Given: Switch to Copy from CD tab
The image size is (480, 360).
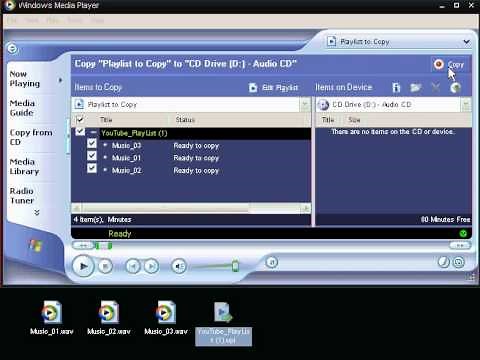Looking at the screenshot, I should pos(31,137).
